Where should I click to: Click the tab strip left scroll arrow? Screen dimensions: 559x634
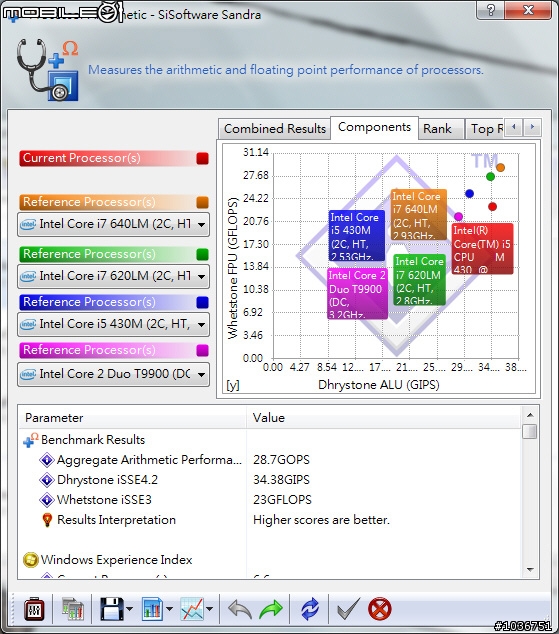pos(514,127)
